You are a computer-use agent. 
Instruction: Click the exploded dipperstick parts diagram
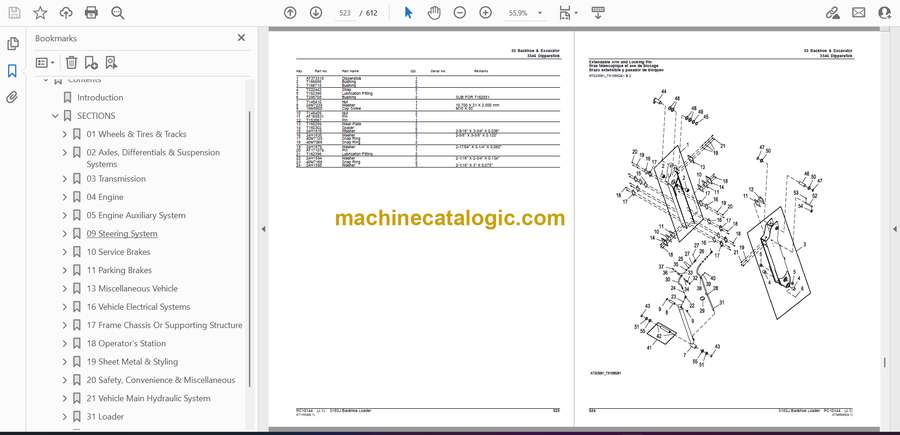725,227
